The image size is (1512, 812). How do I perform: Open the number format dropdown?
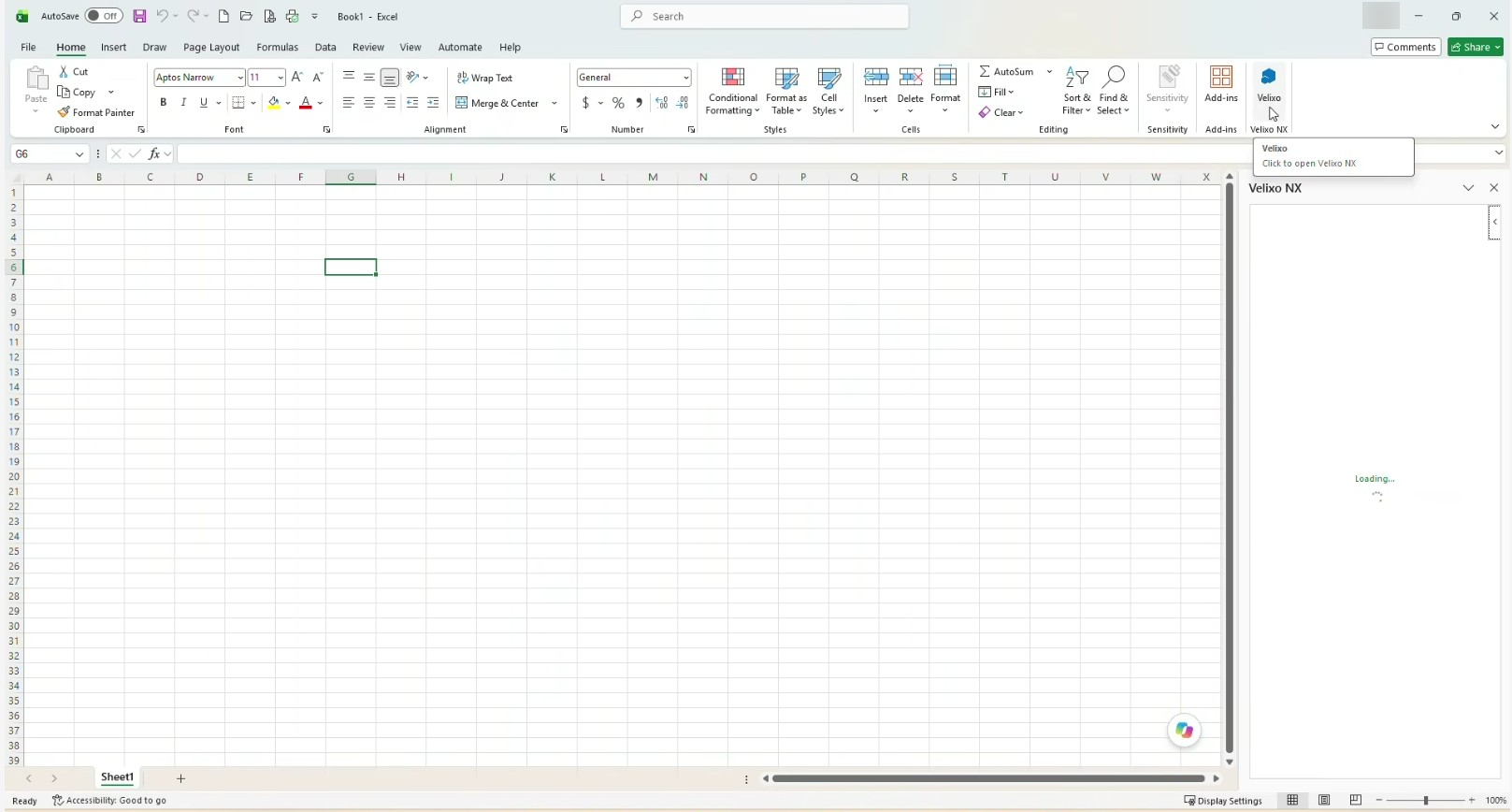[x=686, y=78]
